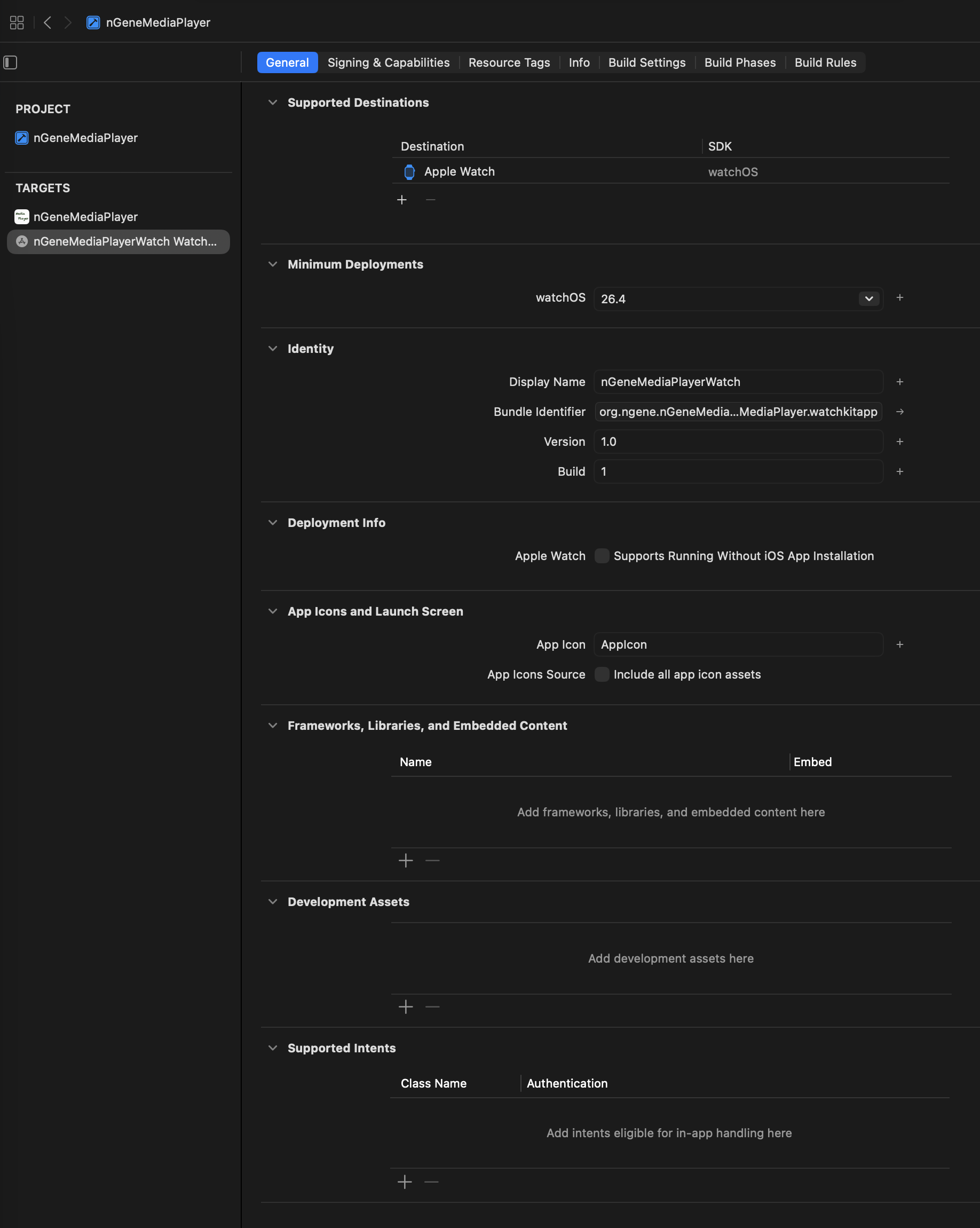This screenshot has height=1228, width=980.
Task: Open the Build Phases tab
Action: pyautogui.click(x=740, y=62)
